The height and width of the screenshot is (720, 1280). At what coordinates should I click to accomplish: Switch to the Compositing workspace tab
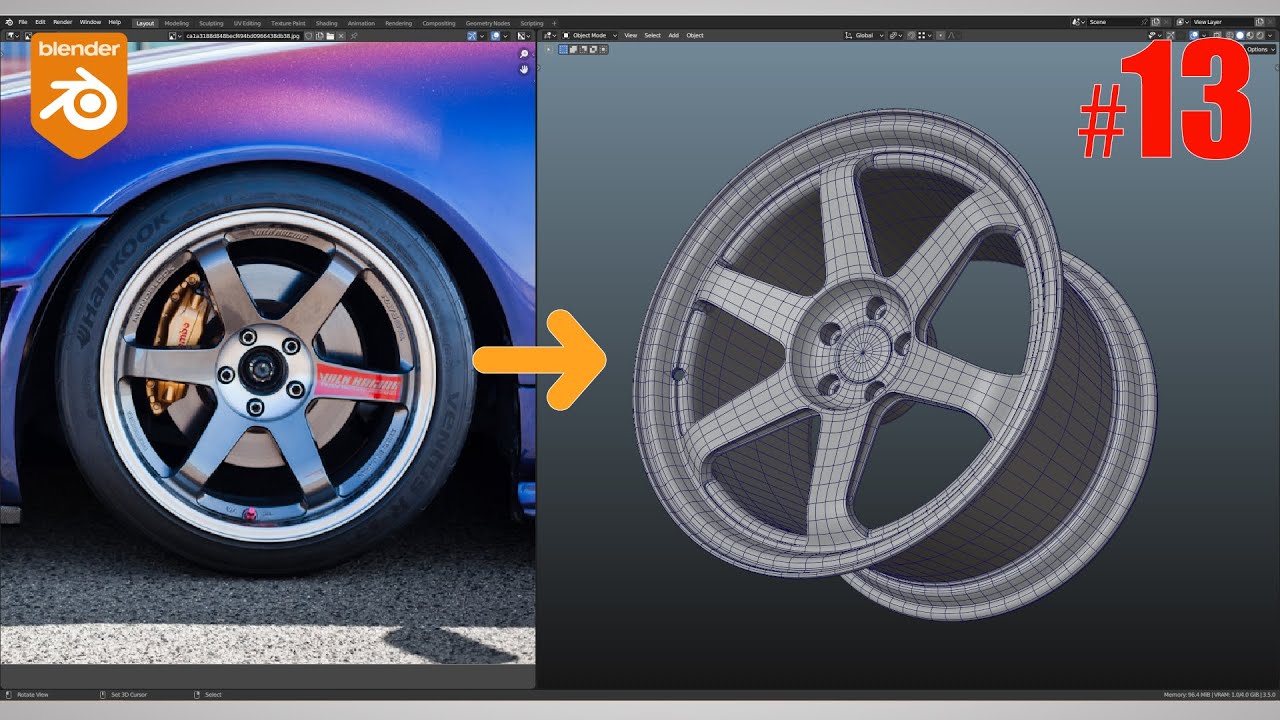439,23
